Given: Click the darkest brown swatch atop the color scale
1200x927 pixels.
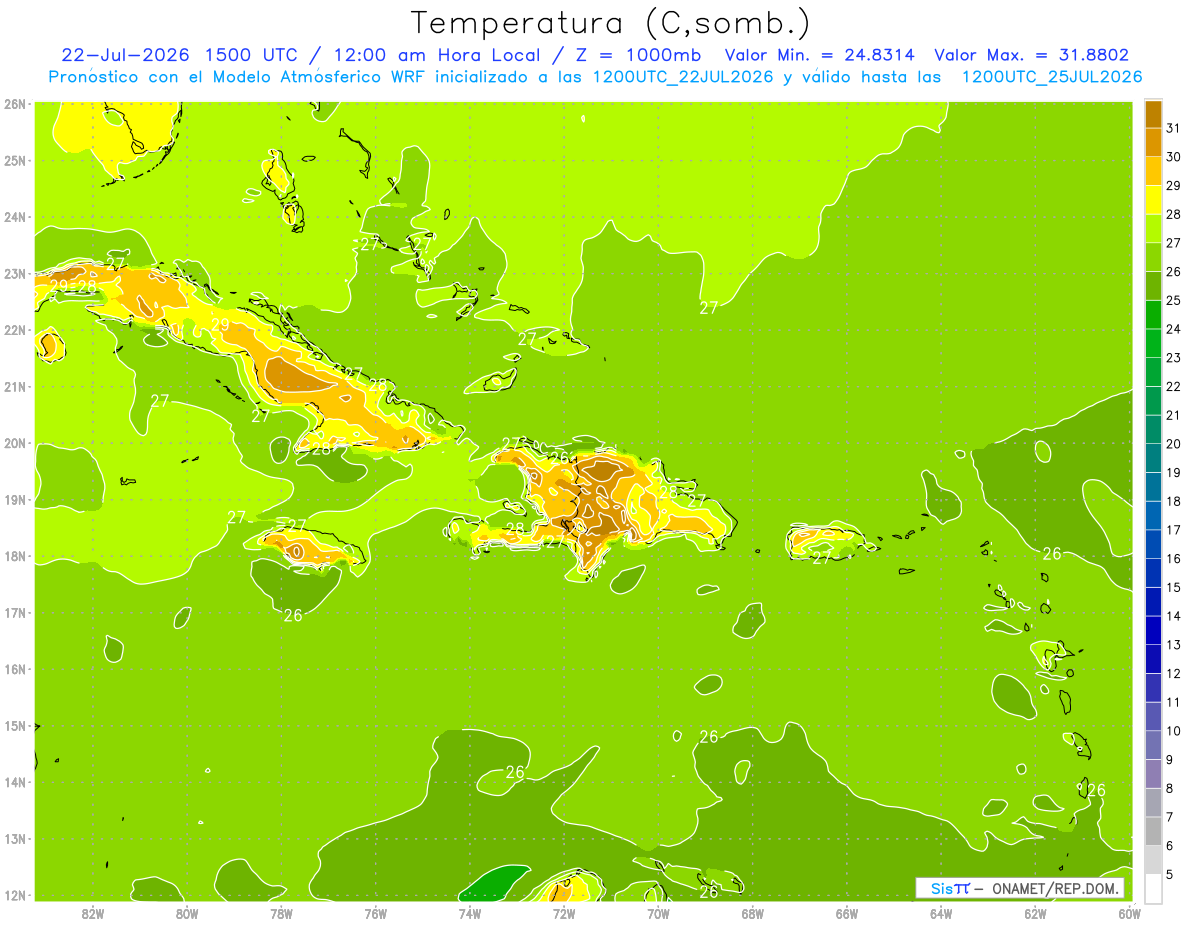Looking at the screenshot, I should [1153, 114].
